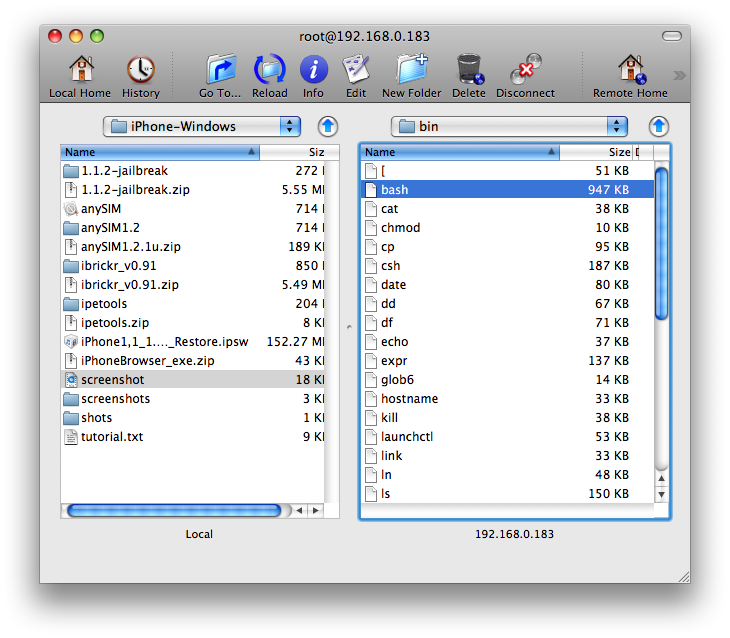
Task: Go up one folder in local pane
Action: point(328,126)
